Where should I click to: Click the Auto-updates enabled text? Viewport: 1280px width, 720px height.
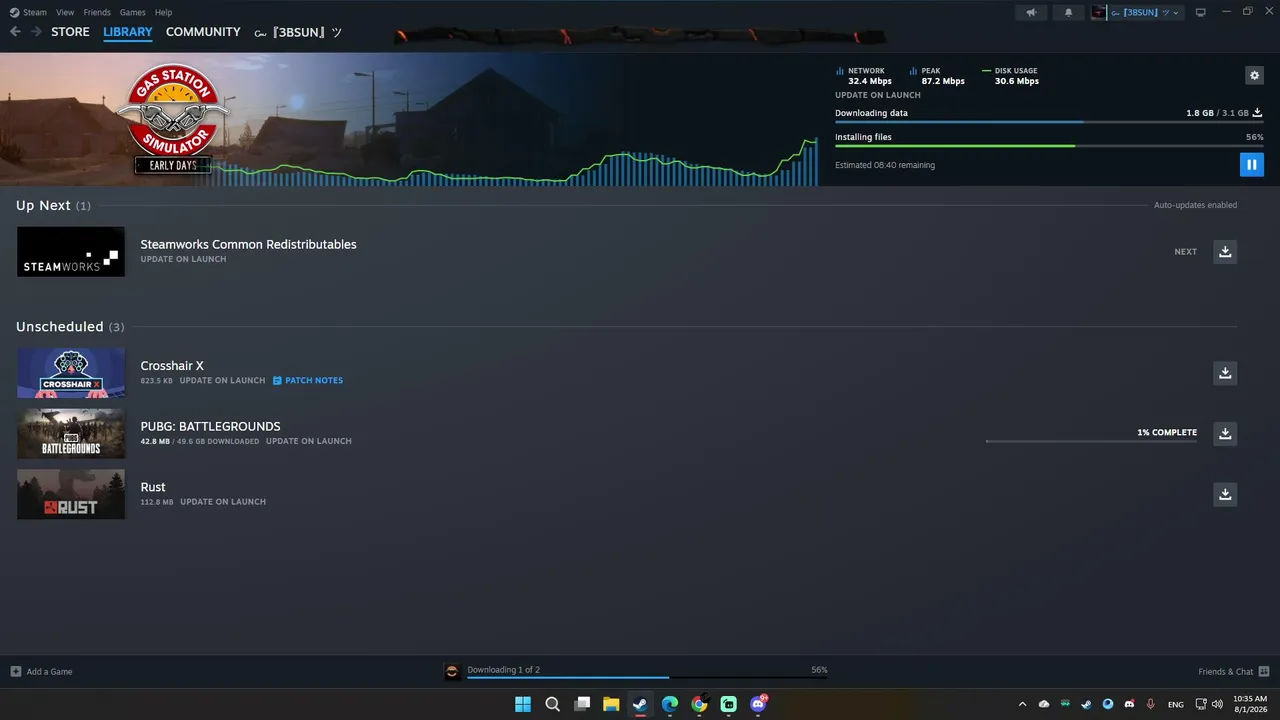(x=1195, y=205)
